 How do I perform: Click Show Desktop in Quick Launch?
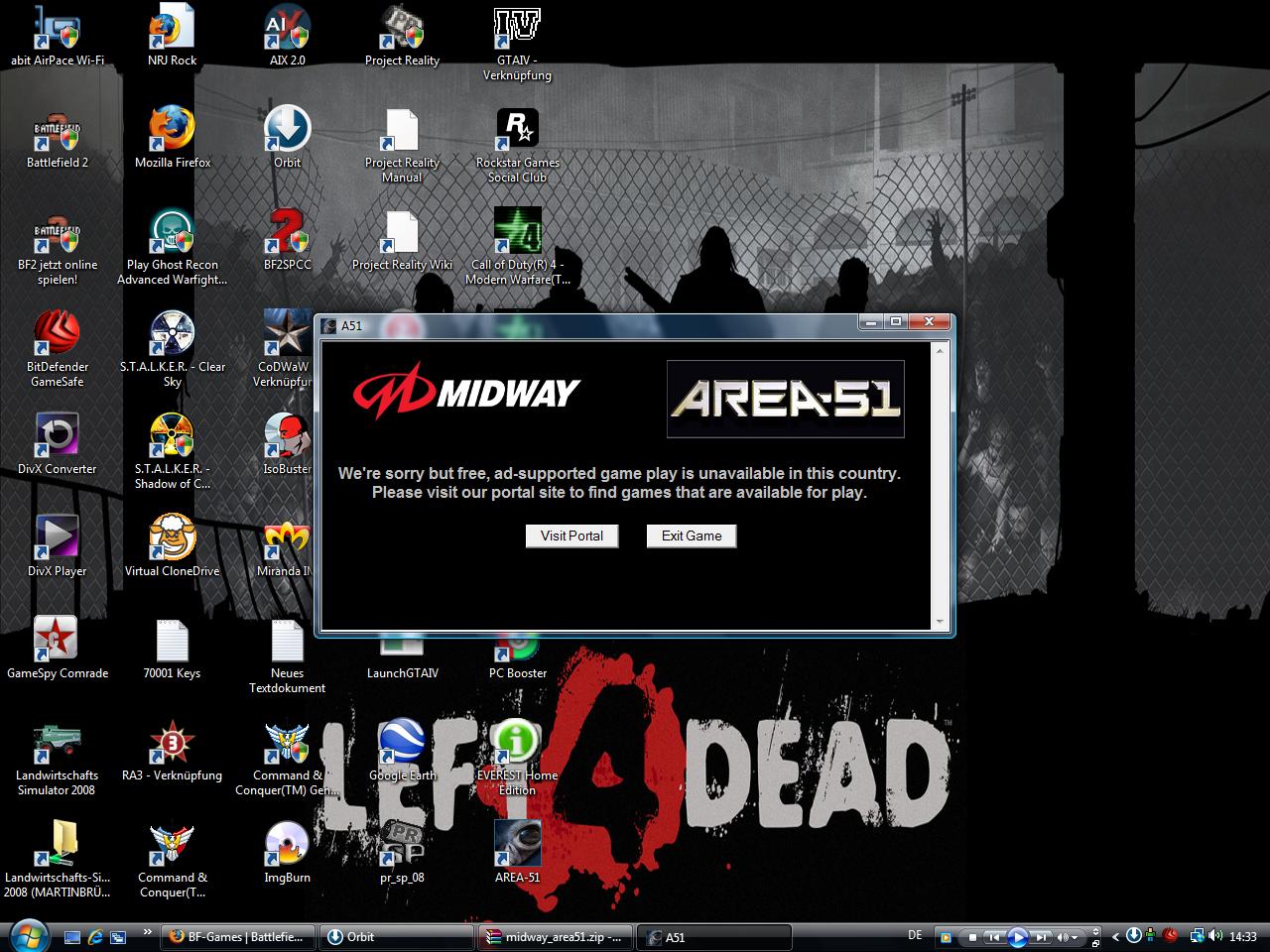click(72, 936)
